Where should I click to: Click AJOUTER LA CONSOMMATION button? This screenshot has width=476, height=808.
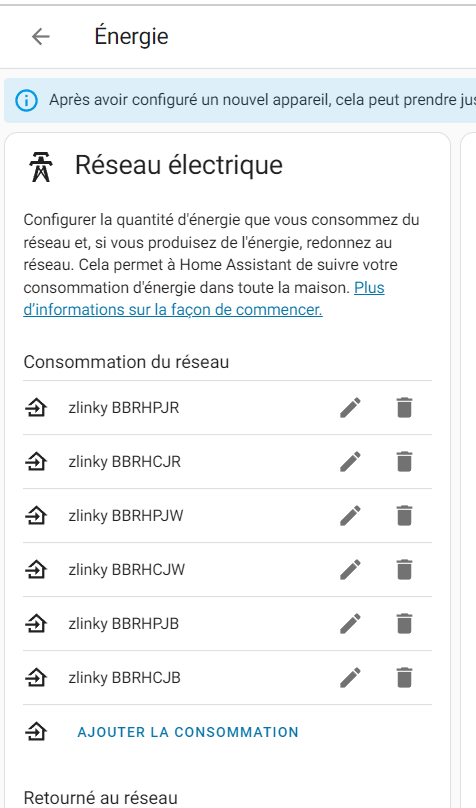(188, 732)
